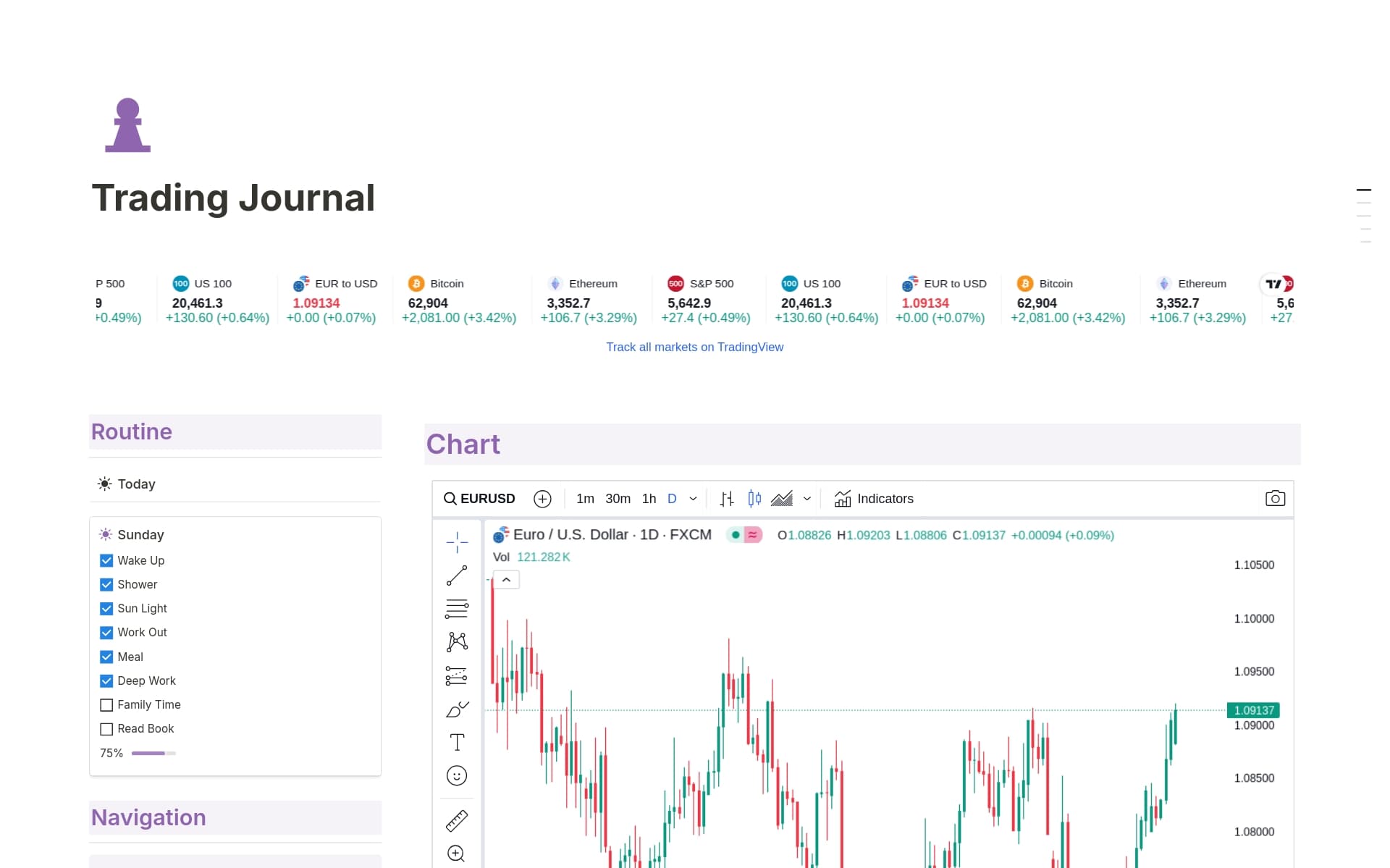
Task: Switch timeframe to 1h
Action: tap(648, 498)
